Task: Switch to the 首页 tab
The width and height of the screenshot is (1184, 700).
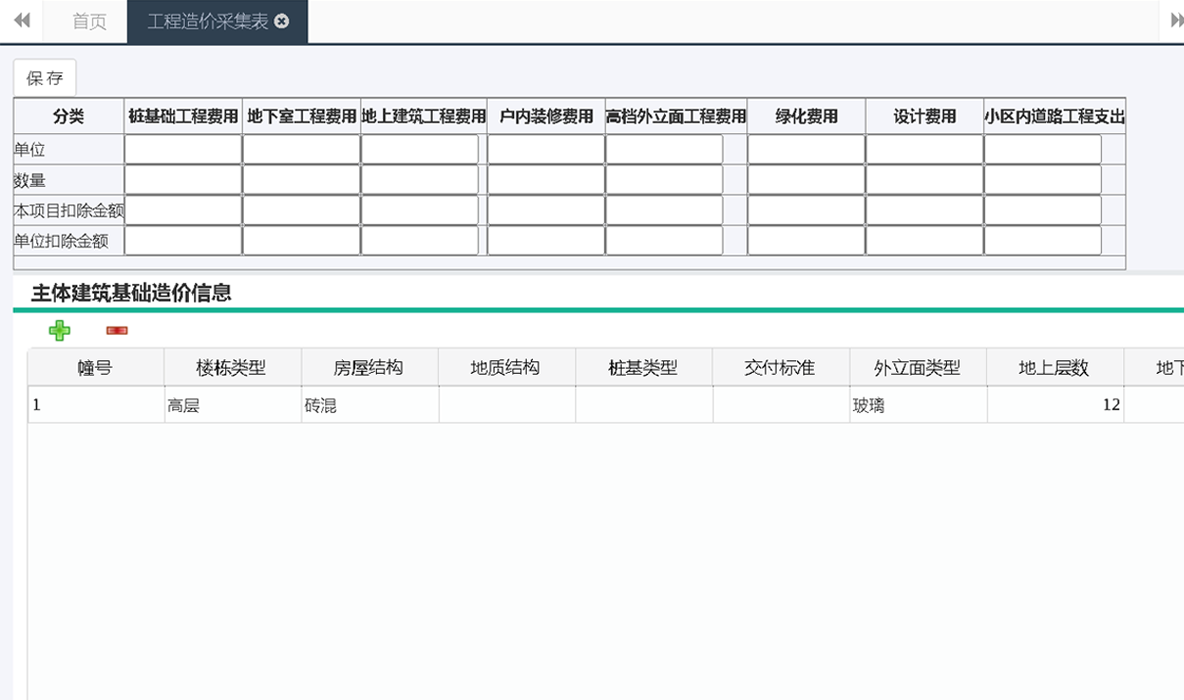Action: click(x=89, y=21)
